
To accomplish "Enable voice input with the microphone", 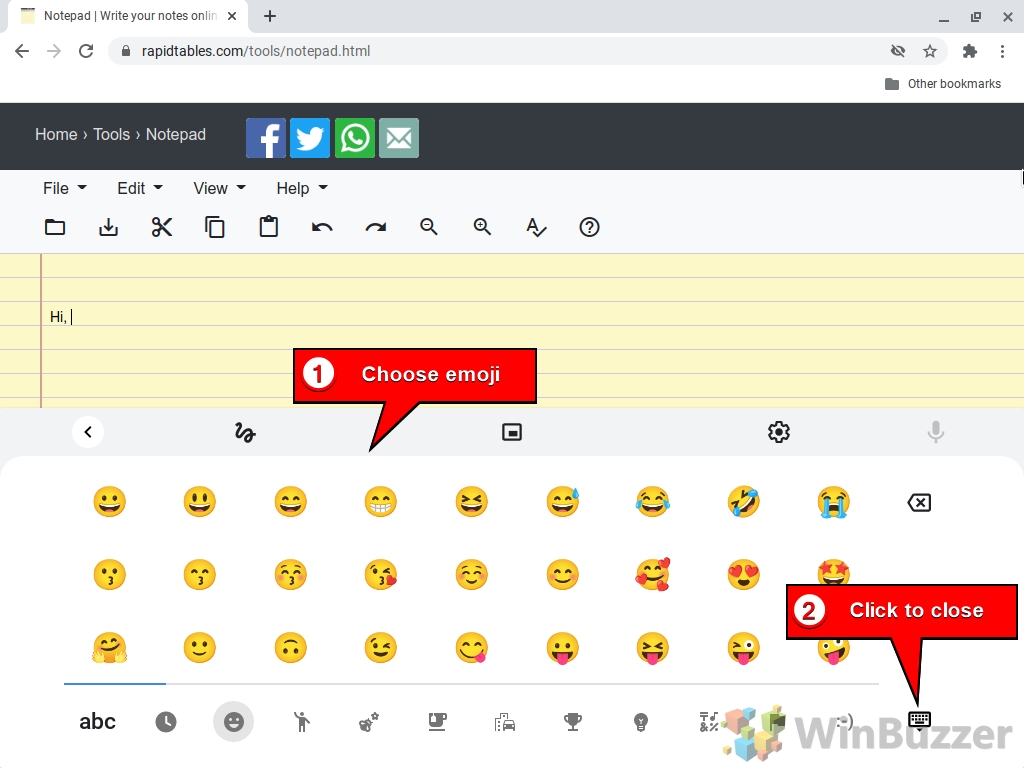I will point(935,432).
